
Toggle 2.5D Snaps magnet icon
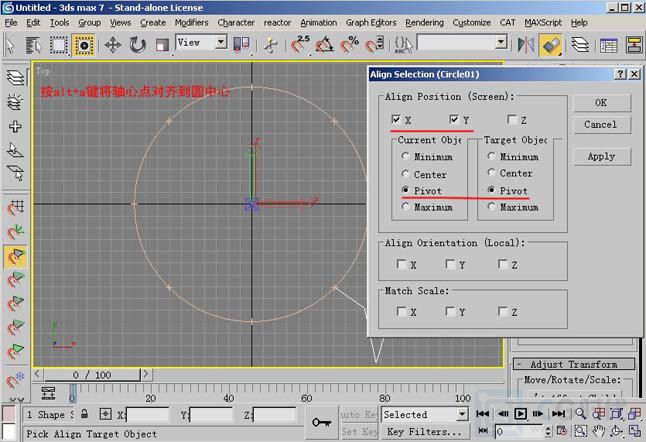[x=300, y=44]
